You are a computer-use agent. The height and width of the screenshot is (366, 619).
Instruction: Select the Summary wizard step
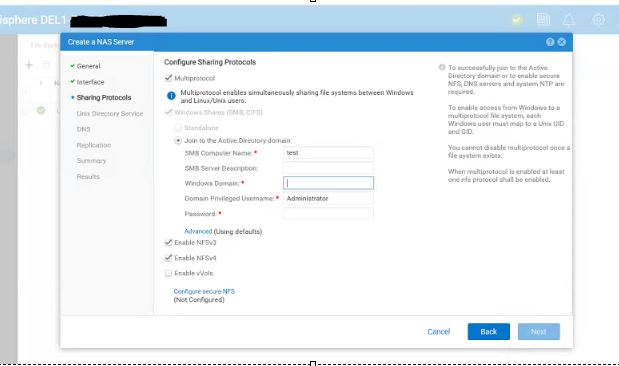[x=91, y=161]
